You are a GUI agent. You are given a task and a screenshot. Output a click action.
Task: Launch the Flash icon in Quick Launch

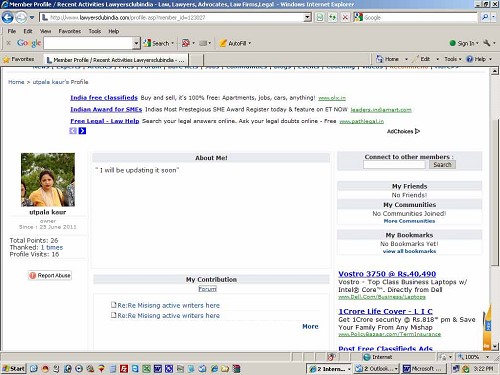[x=124, y=369]
